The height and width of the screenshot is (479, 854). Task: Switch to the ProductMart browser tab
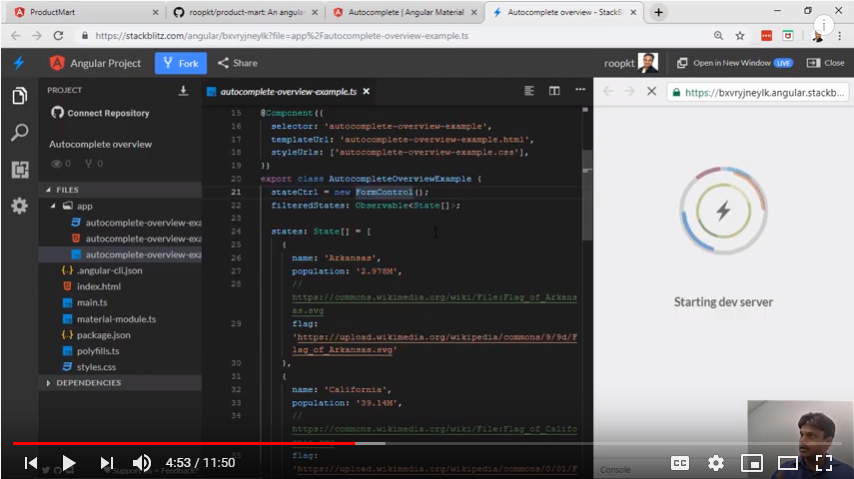click(x=80, y=12)
